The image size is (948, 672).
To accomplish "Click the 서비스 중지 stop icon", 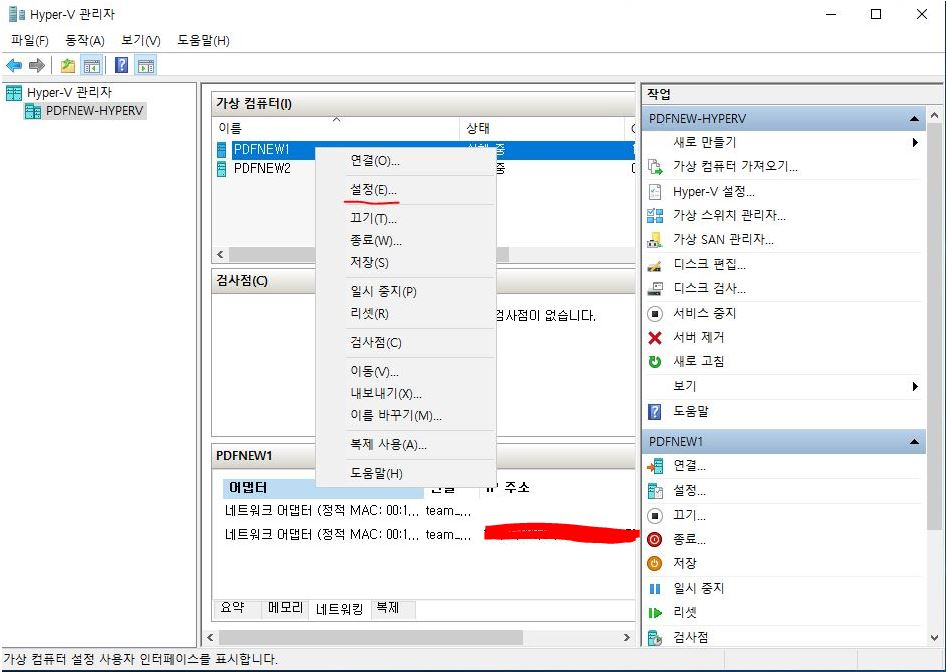I will point(655,313).
